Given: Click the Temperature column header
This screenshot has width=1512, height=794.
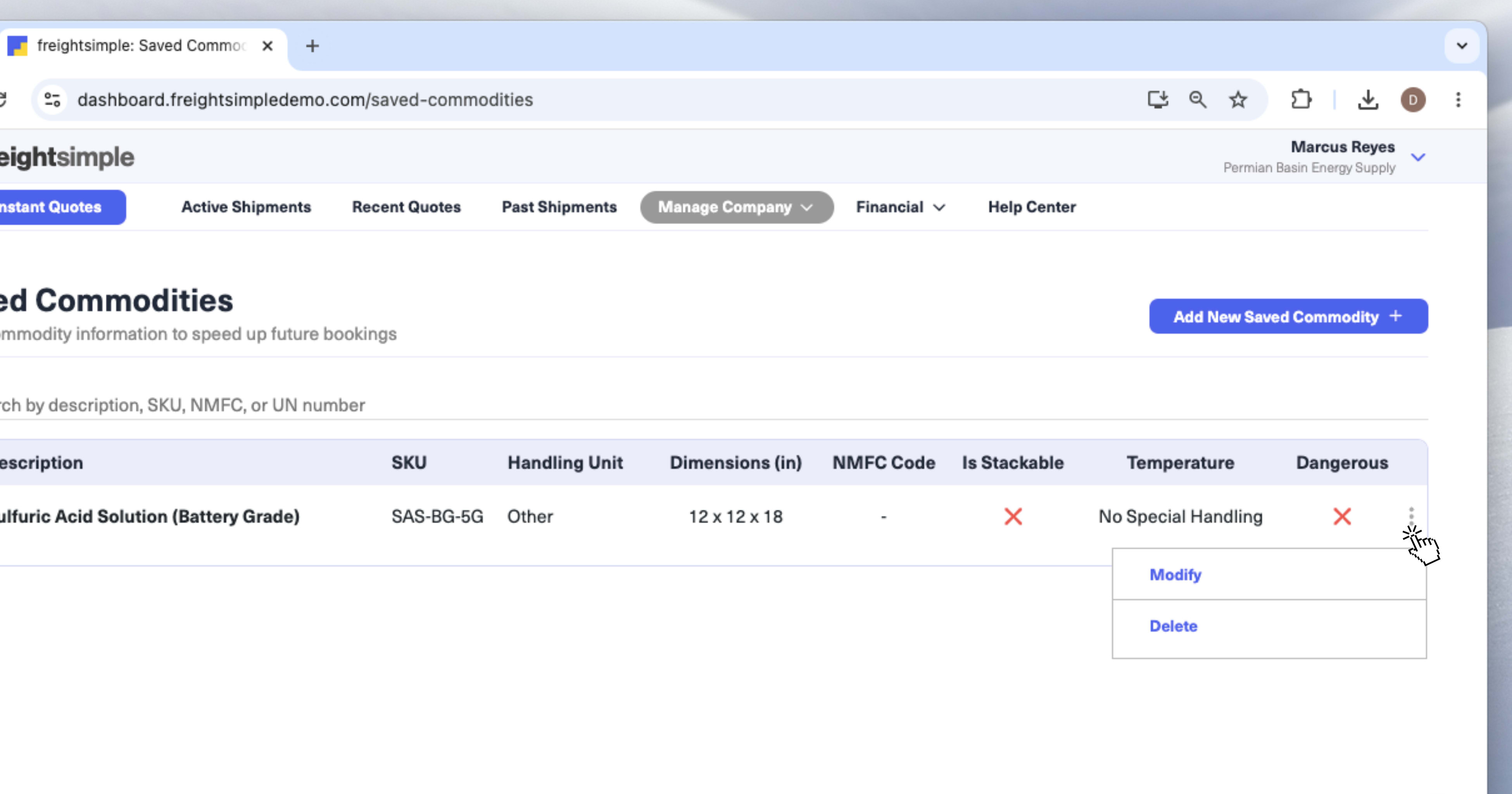Looking at the screenshot, I should 1180,463.
